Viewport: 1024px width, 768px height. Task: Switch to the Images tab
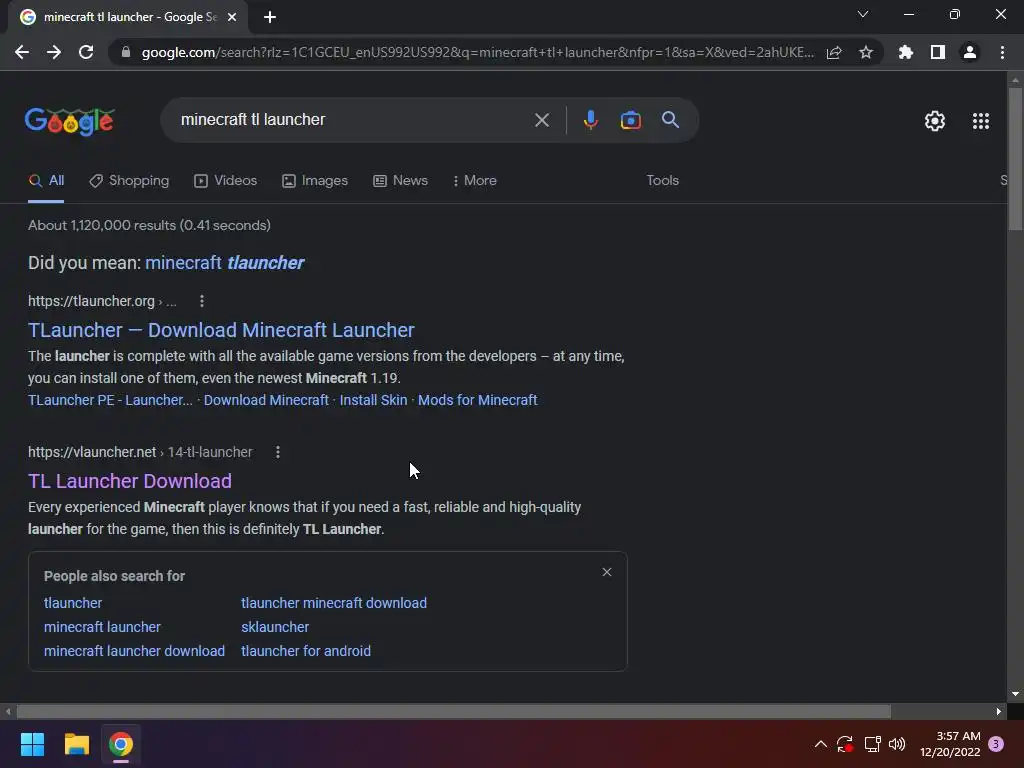(x=315, y=181)
